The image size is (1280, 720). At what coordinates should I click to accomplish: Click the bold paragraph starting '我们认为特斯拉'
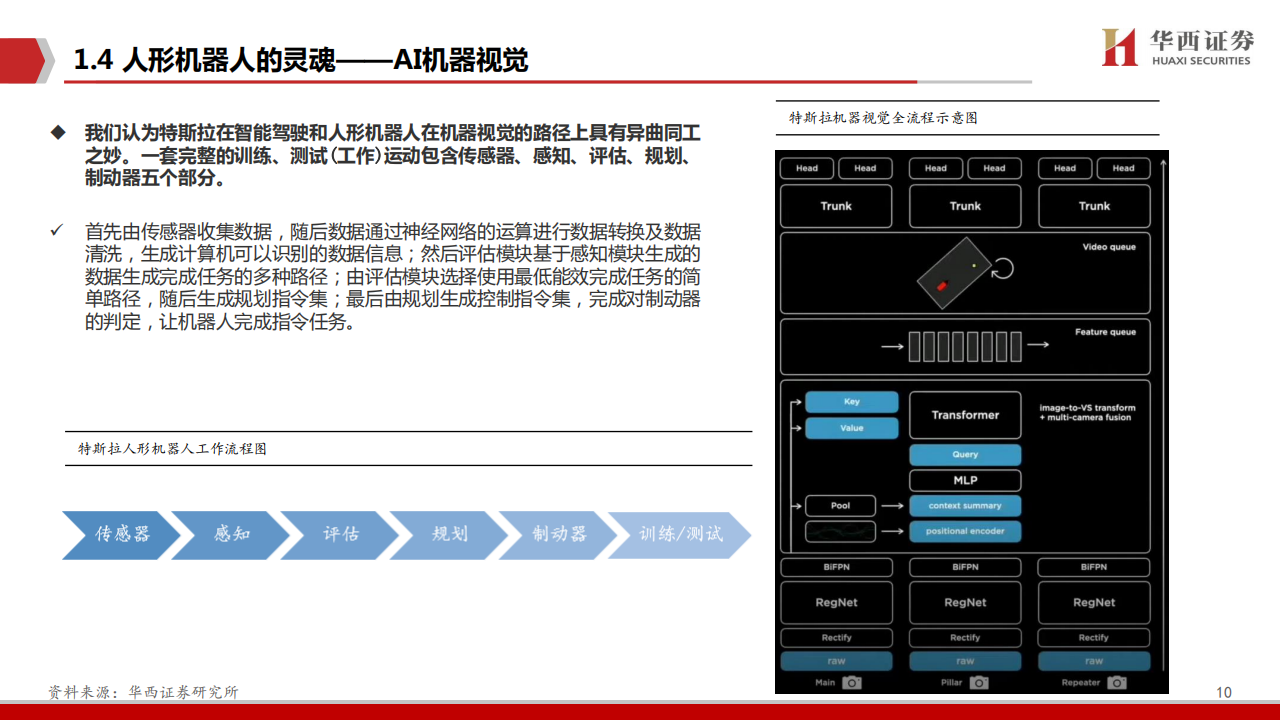[392, 156]
